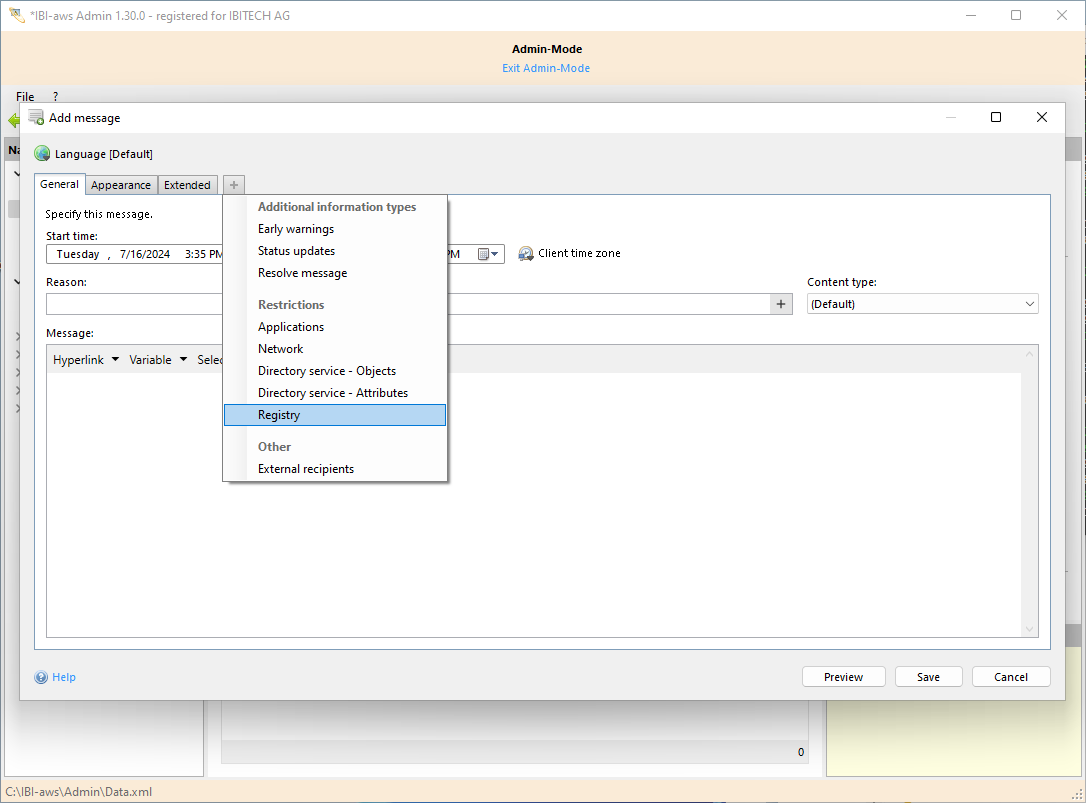
Task: Click the Client time zone icon
Action: coord(526,253)
